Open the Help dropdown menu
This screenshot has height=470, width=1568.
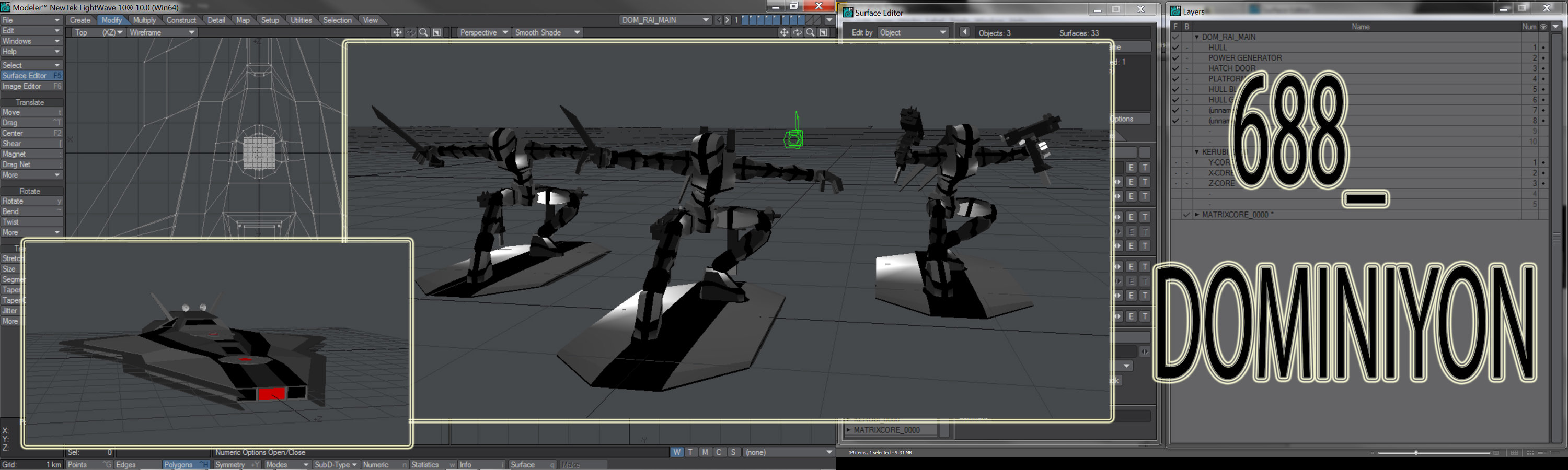tap(32, 52)
